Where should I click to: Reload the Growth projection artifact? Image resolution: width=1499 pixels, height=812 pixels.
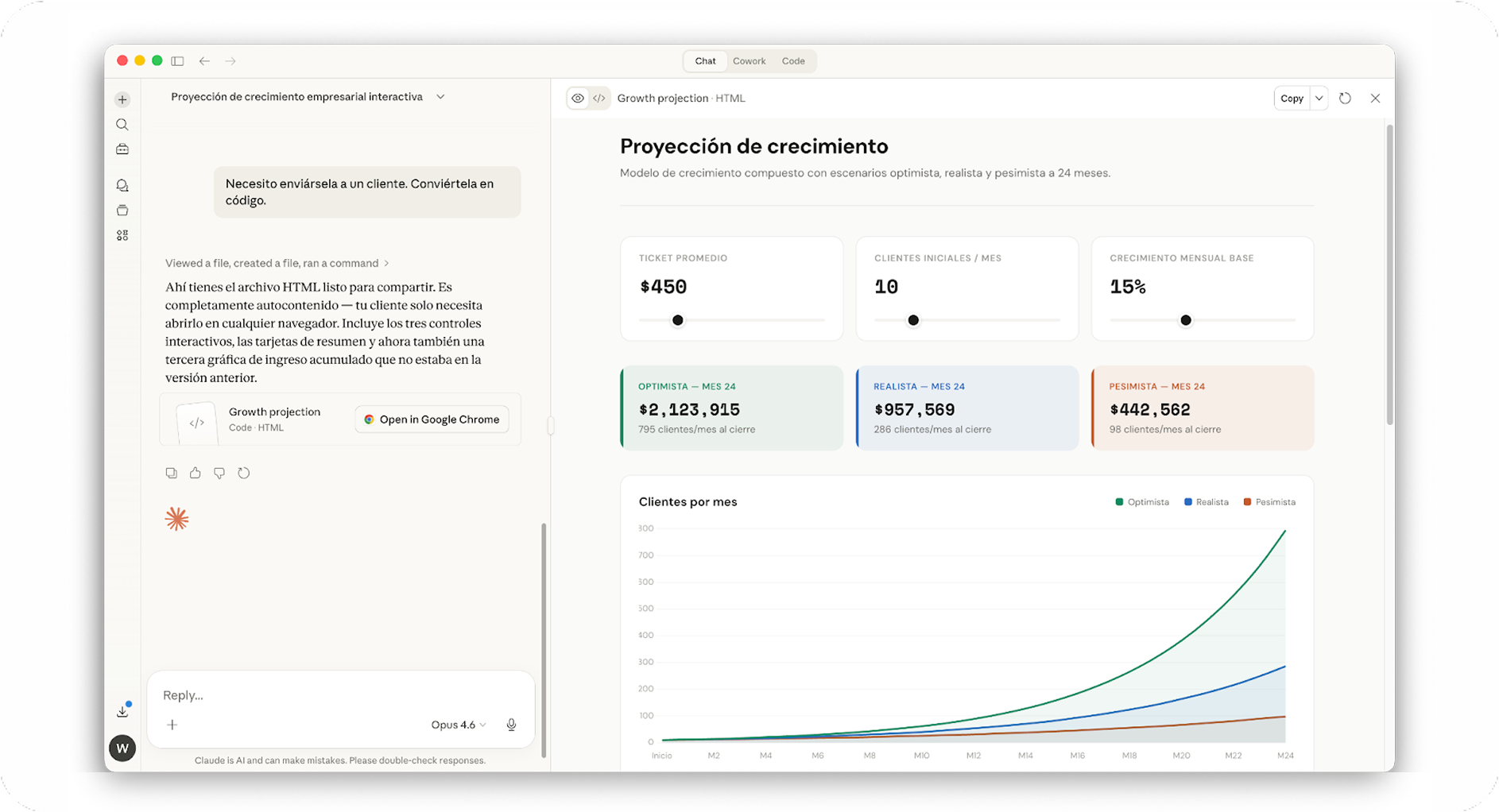[1345, 99]
